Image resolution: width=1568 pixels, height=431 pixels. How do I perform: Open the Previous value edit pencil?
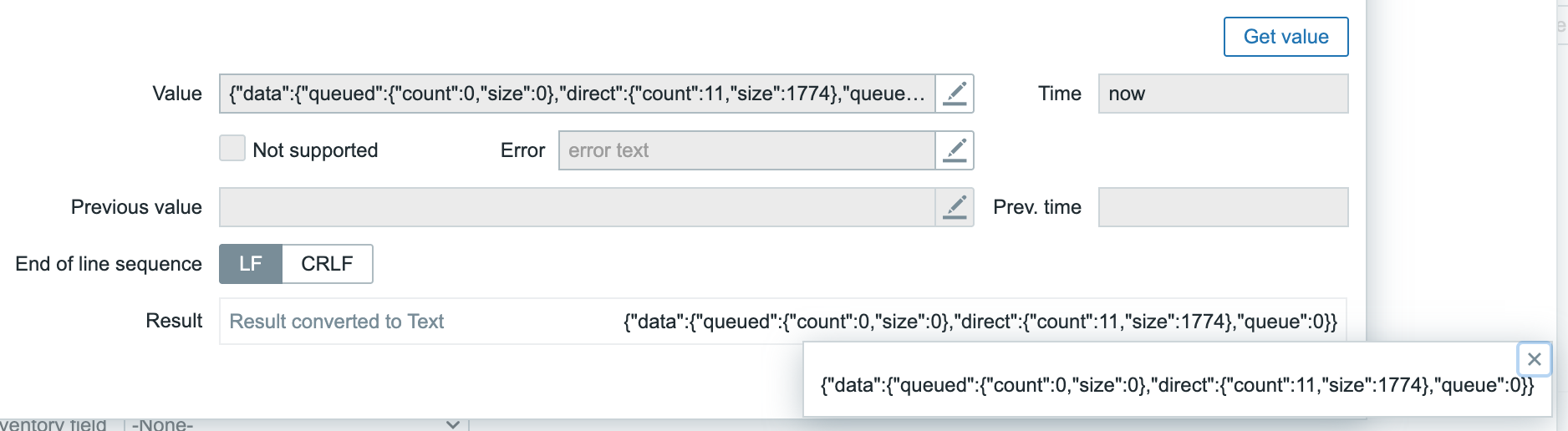pyautogui.click(x=955, y=207)
